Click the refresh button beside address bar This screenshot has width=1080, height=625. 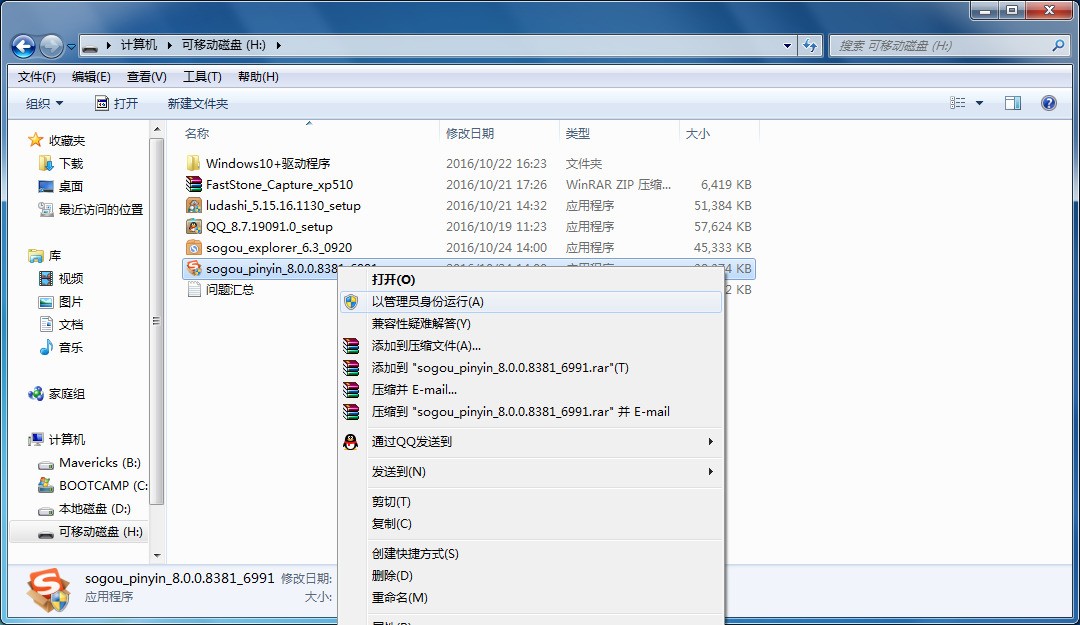(x=810, y=46)
